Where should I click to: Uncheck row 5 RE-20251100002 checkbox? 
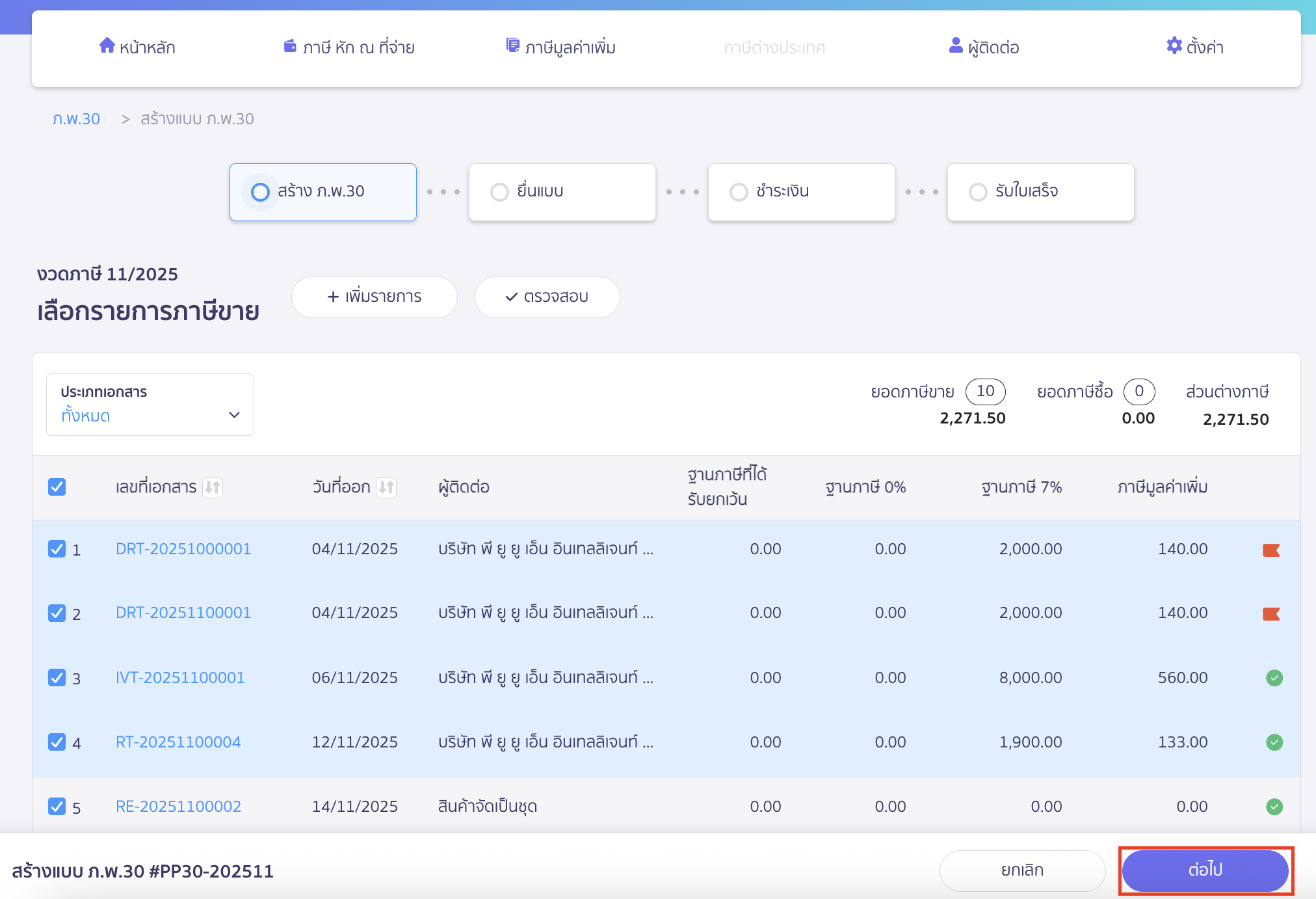point(57,807)
